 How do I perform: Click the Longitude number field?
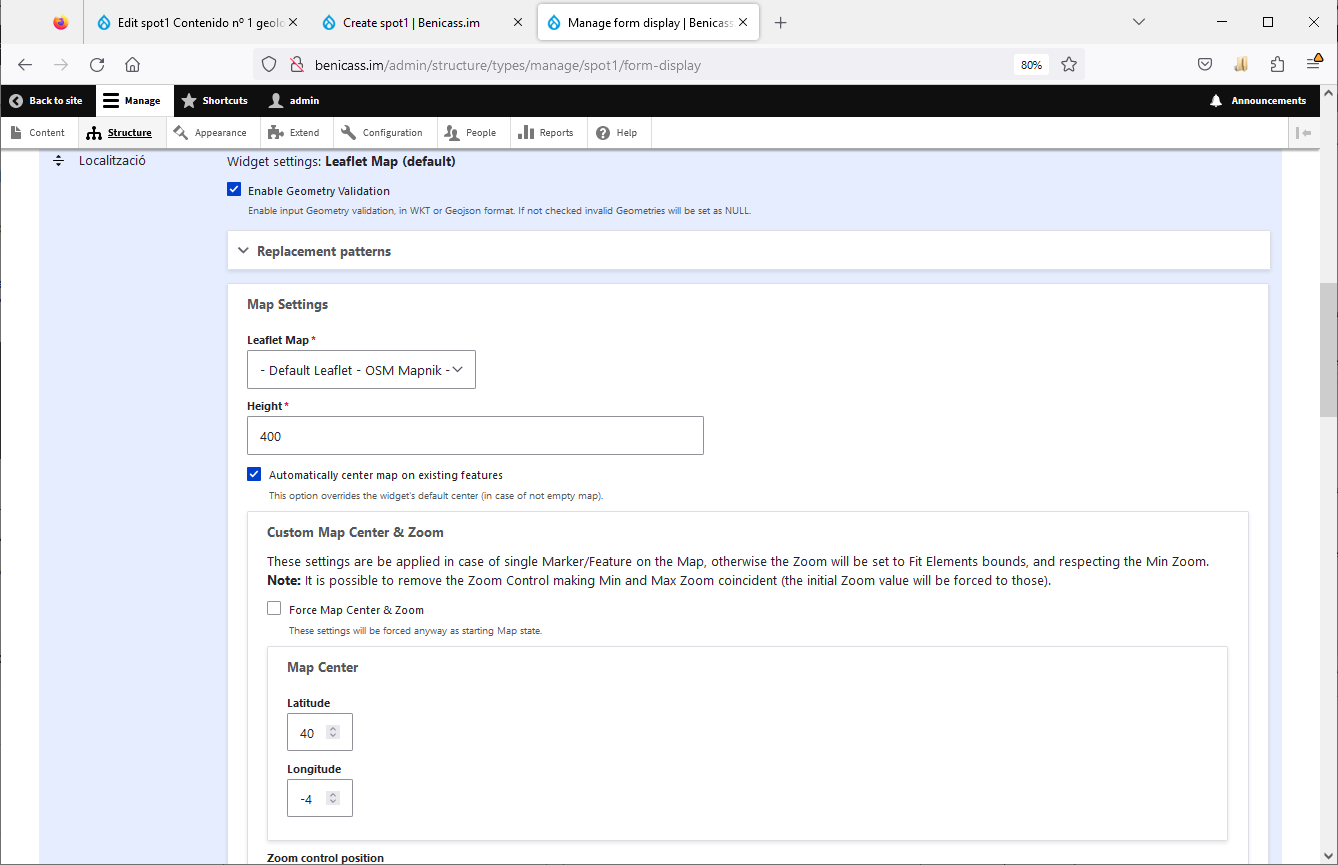coord(320,798)
